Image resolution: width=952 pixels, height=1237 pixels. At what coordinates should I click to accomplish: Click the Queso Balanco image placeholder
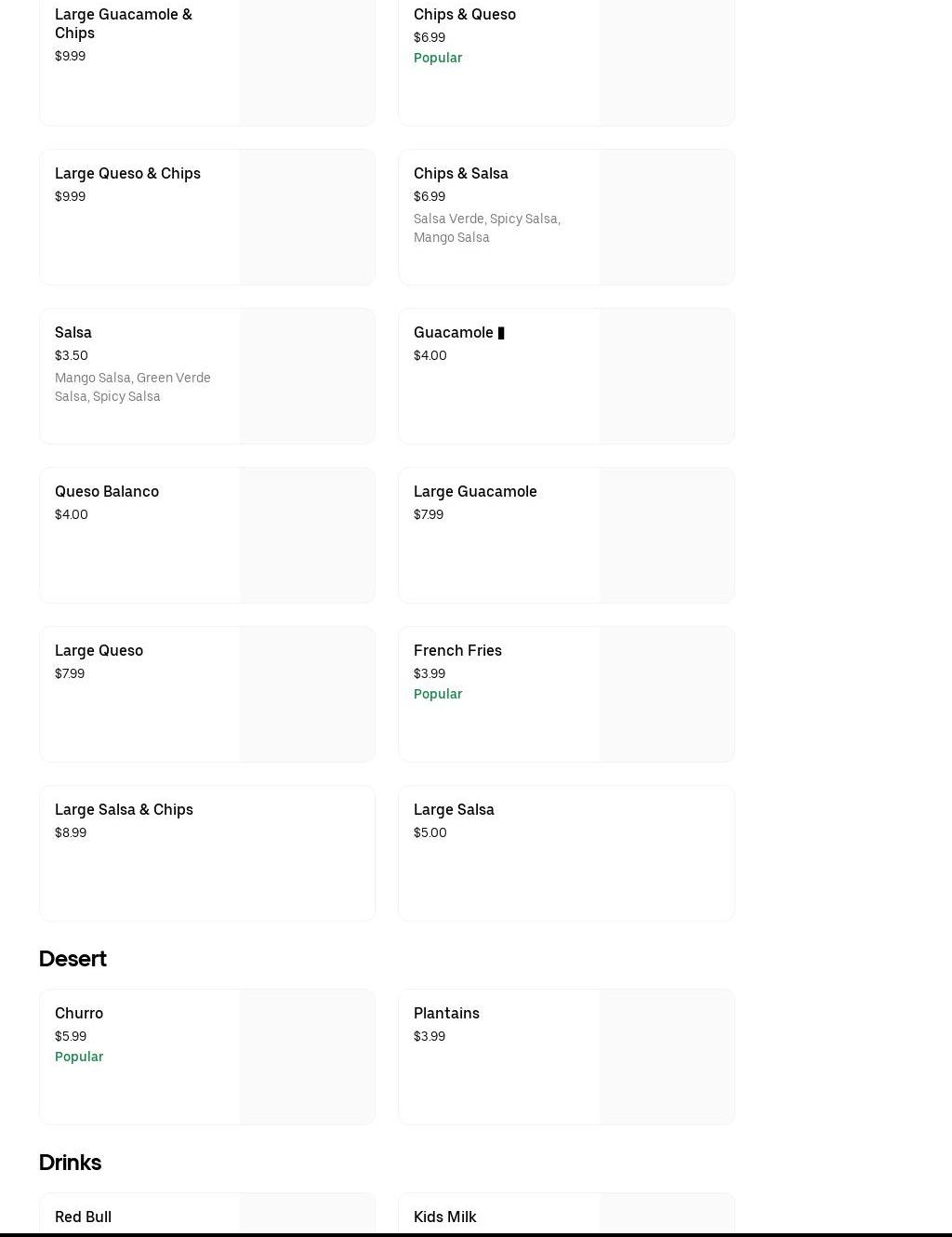[307, 535]
